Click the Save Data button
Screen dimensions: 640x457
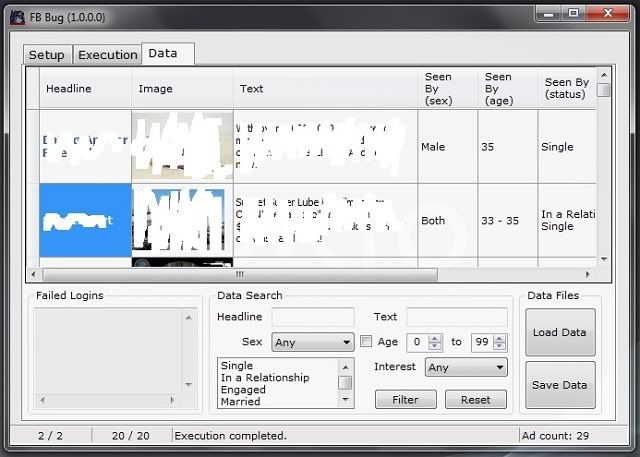click(559, 385)
